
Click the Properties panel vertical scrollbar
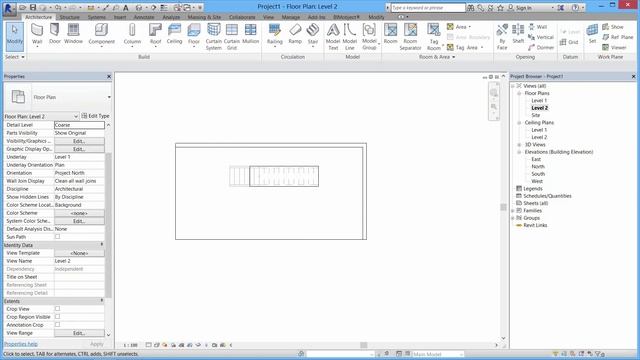[x=109, y=225]
